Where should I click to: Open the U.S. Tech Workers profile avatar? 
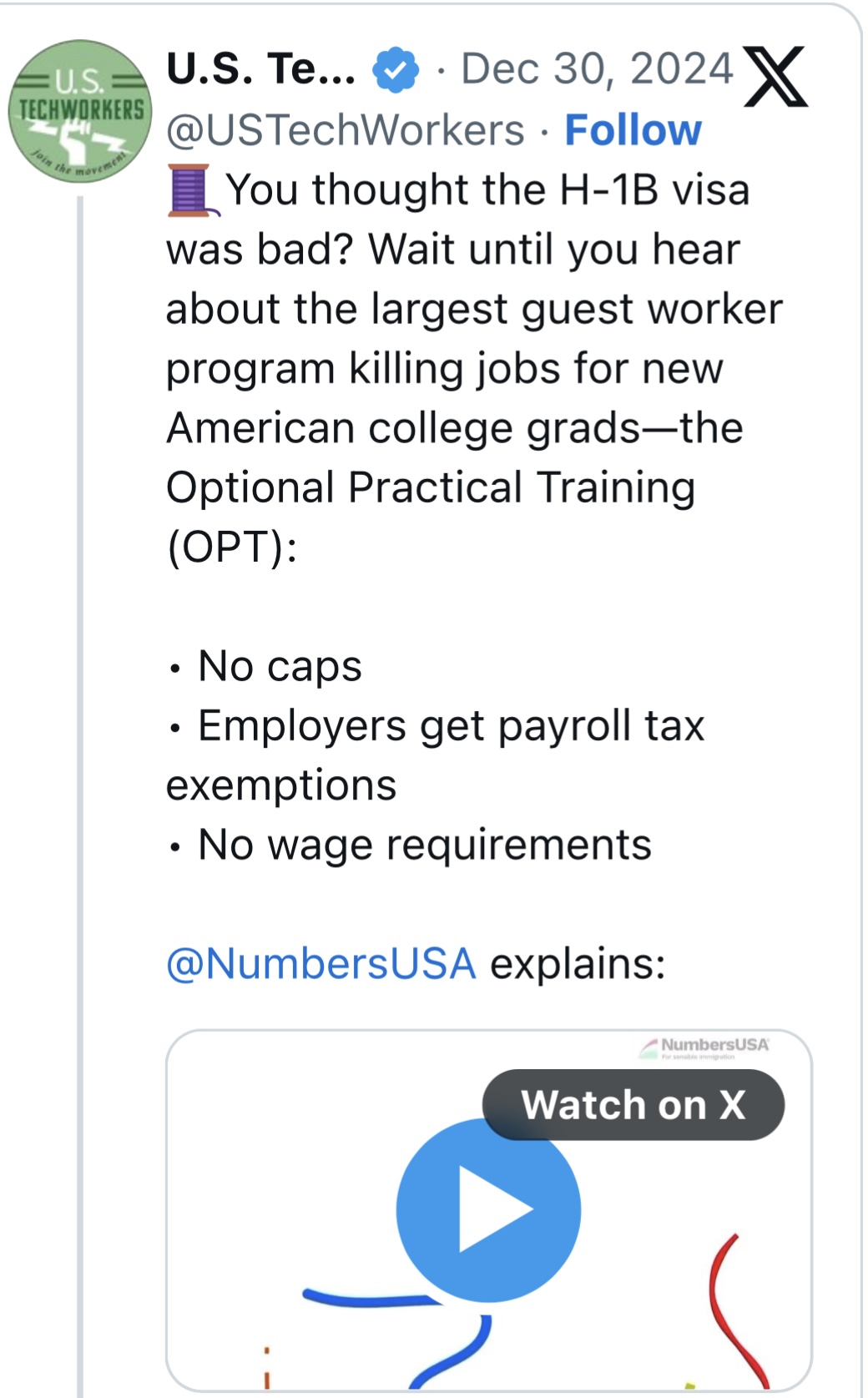tap(80, 111)
